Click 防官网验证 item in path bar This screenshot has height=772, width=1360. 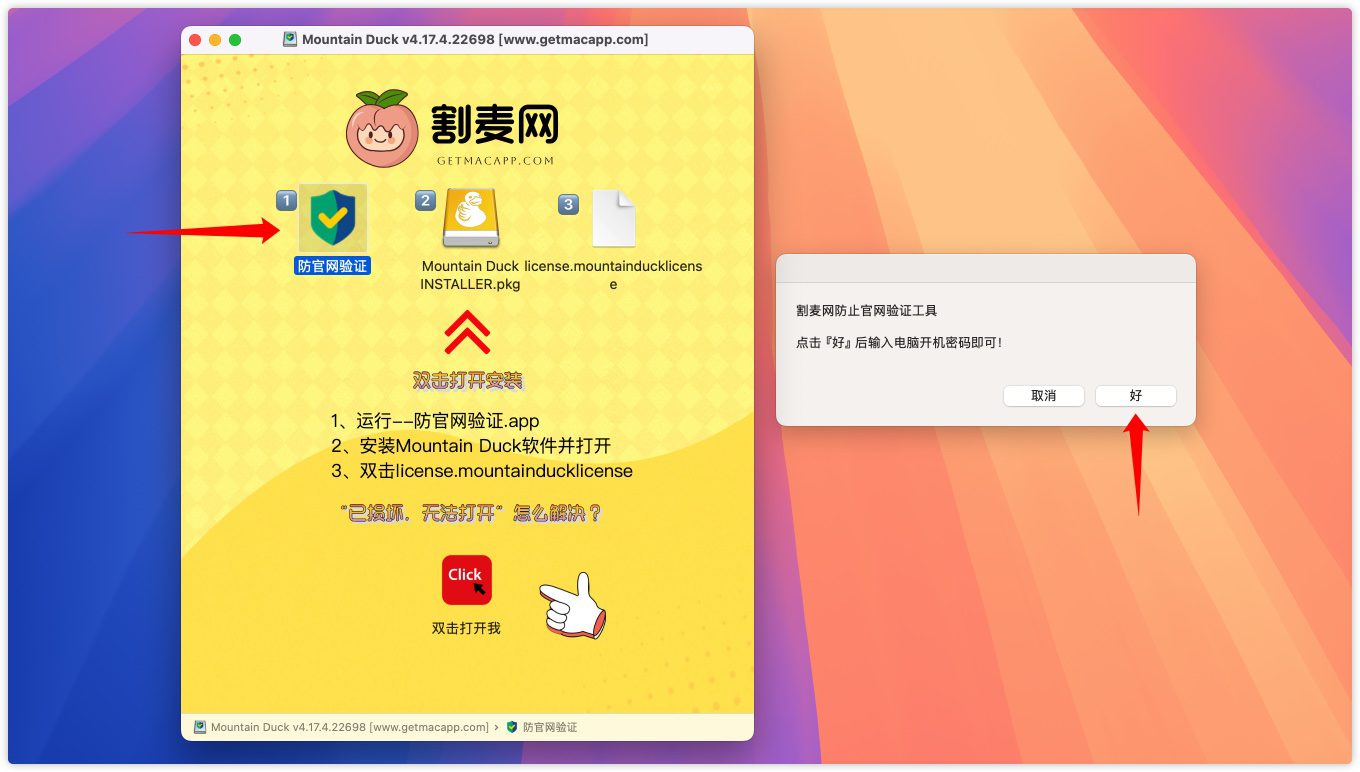click(542, 727)
